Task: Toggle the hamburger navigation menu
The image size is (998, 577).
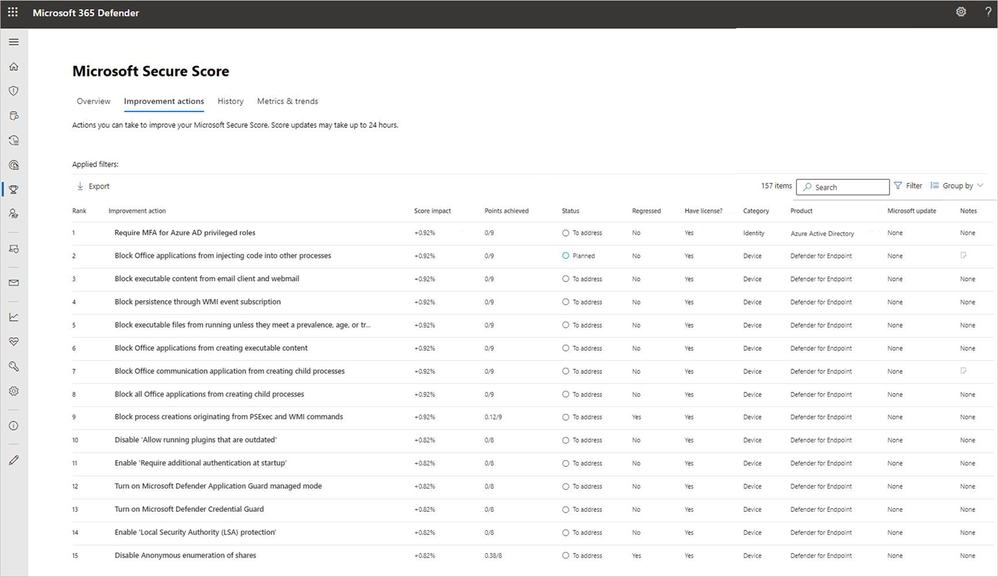Action: (x=13, y=42)
